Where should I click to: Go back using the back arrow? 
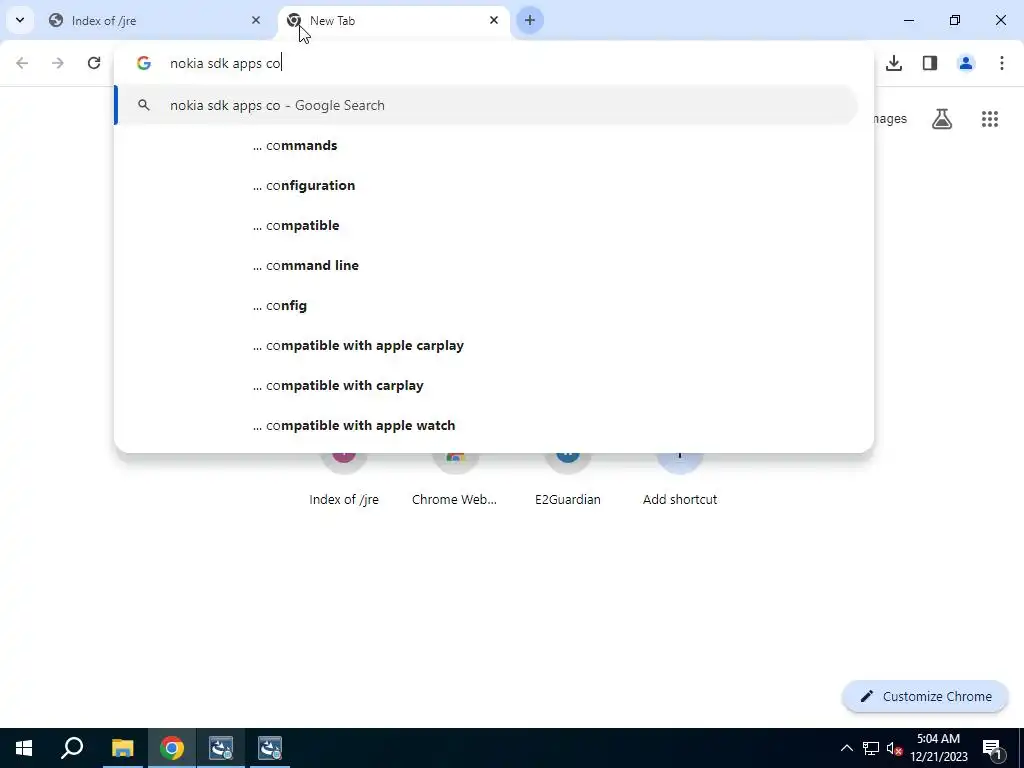pyautogui.click(x=22, y=63)
